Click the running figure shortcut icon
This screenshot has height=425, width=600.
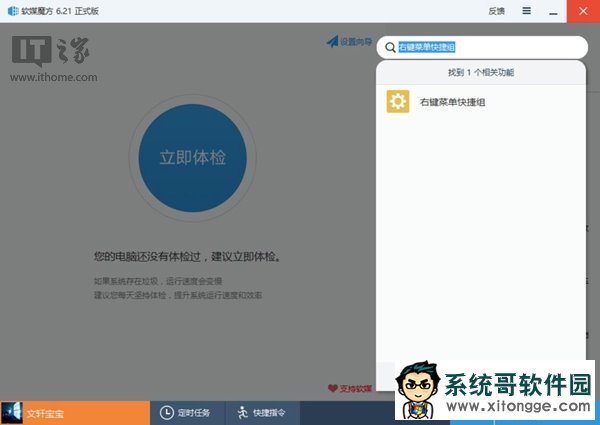coord(241,412)
